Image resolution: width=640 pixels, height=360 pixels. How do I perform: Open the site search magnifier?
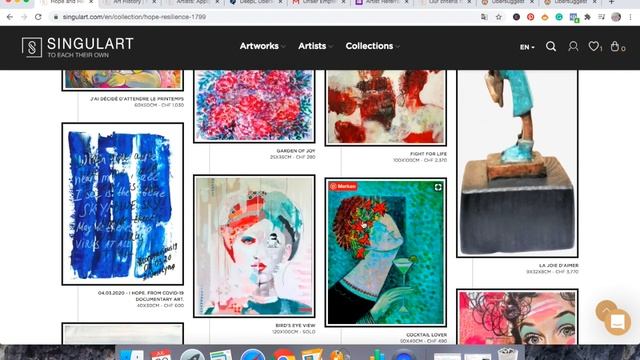(551, 47)
